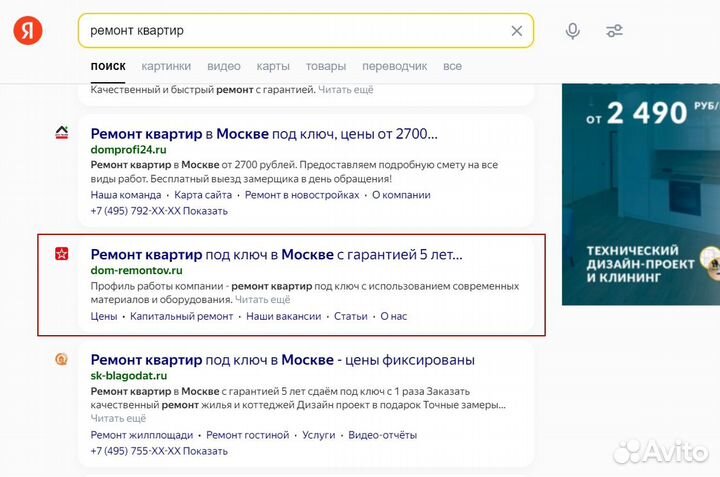Open the Наши вакансии sitelink
This screenshot has width=720, height=477.
pos(283,316)
